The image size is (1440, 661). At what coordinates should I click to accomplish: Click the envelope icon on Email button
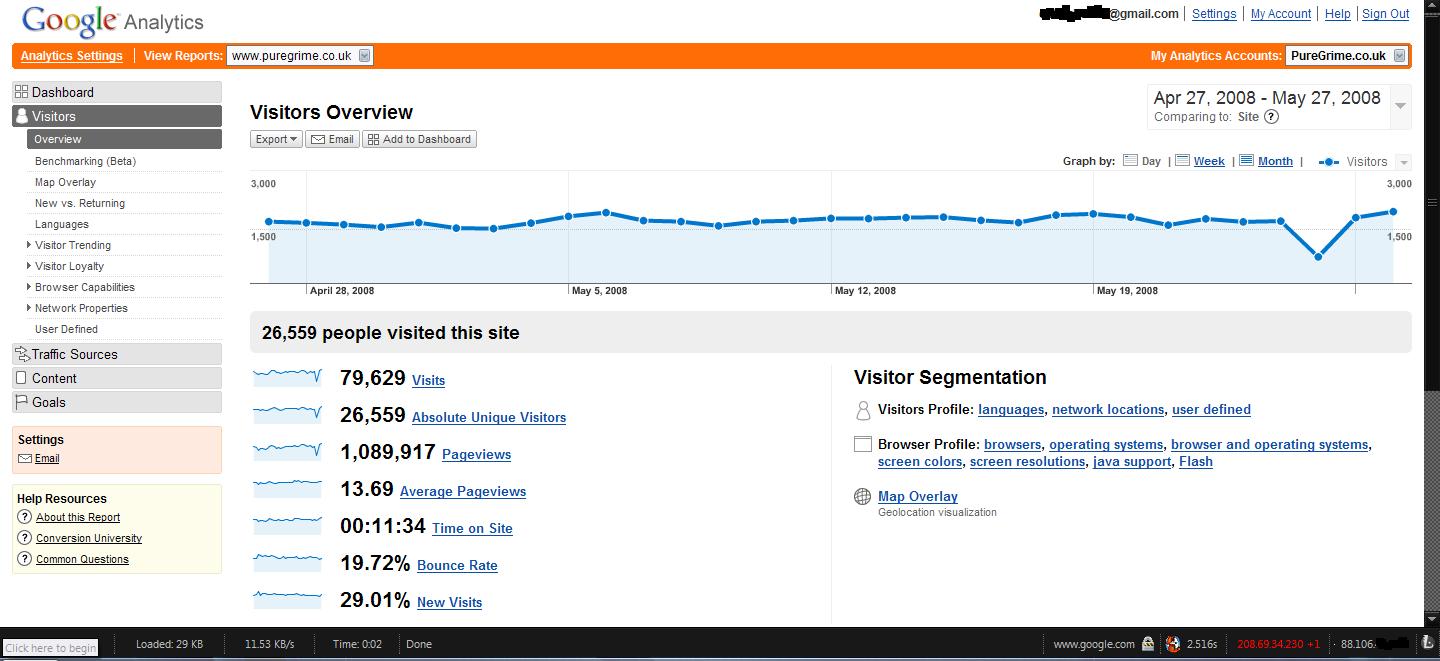click(318, 139)
